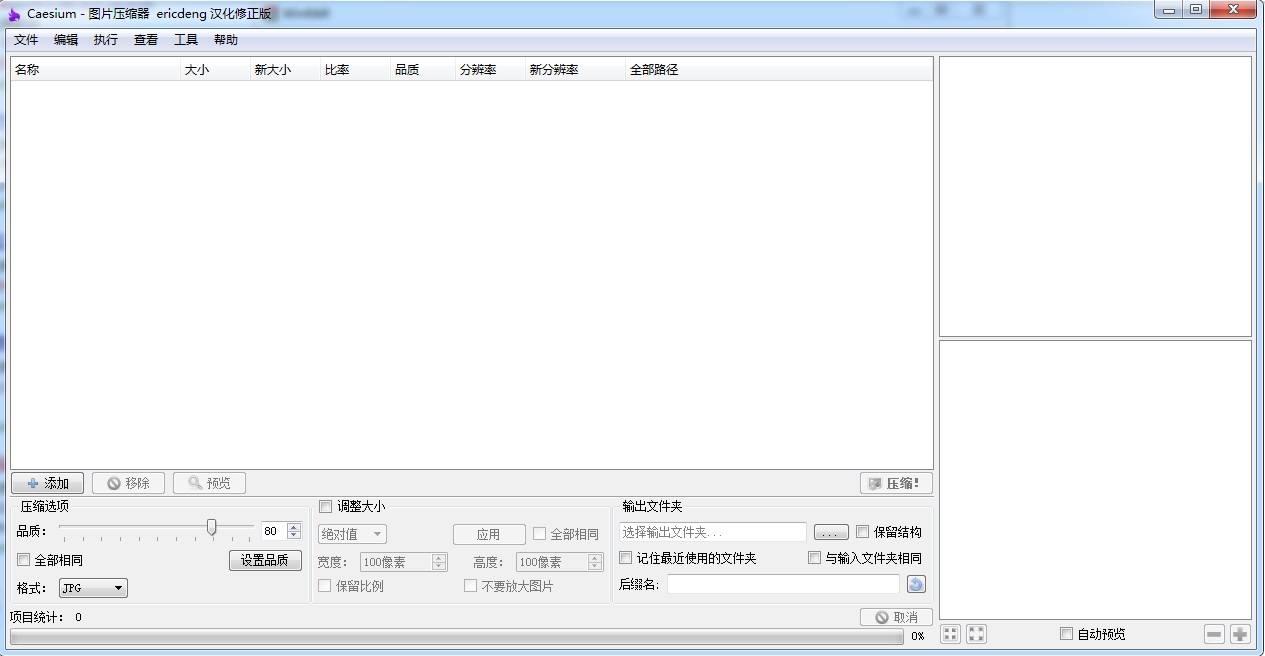Click the 0% progress label
Image resolution: width=1265 pixels, height=656 pixels.
tap(918, 637)
